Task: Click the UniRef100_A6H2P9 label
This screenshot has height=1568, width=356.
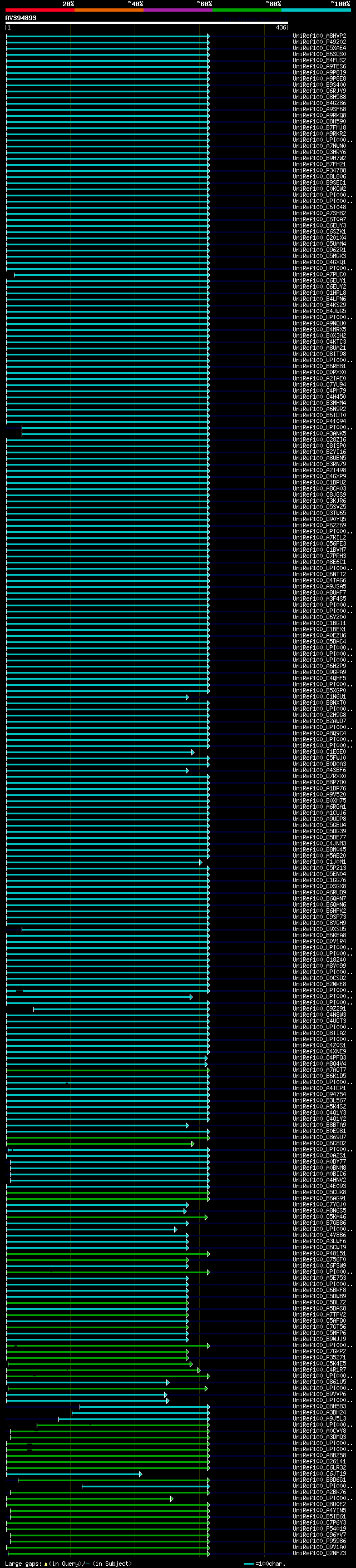Action: click(319, 666)
